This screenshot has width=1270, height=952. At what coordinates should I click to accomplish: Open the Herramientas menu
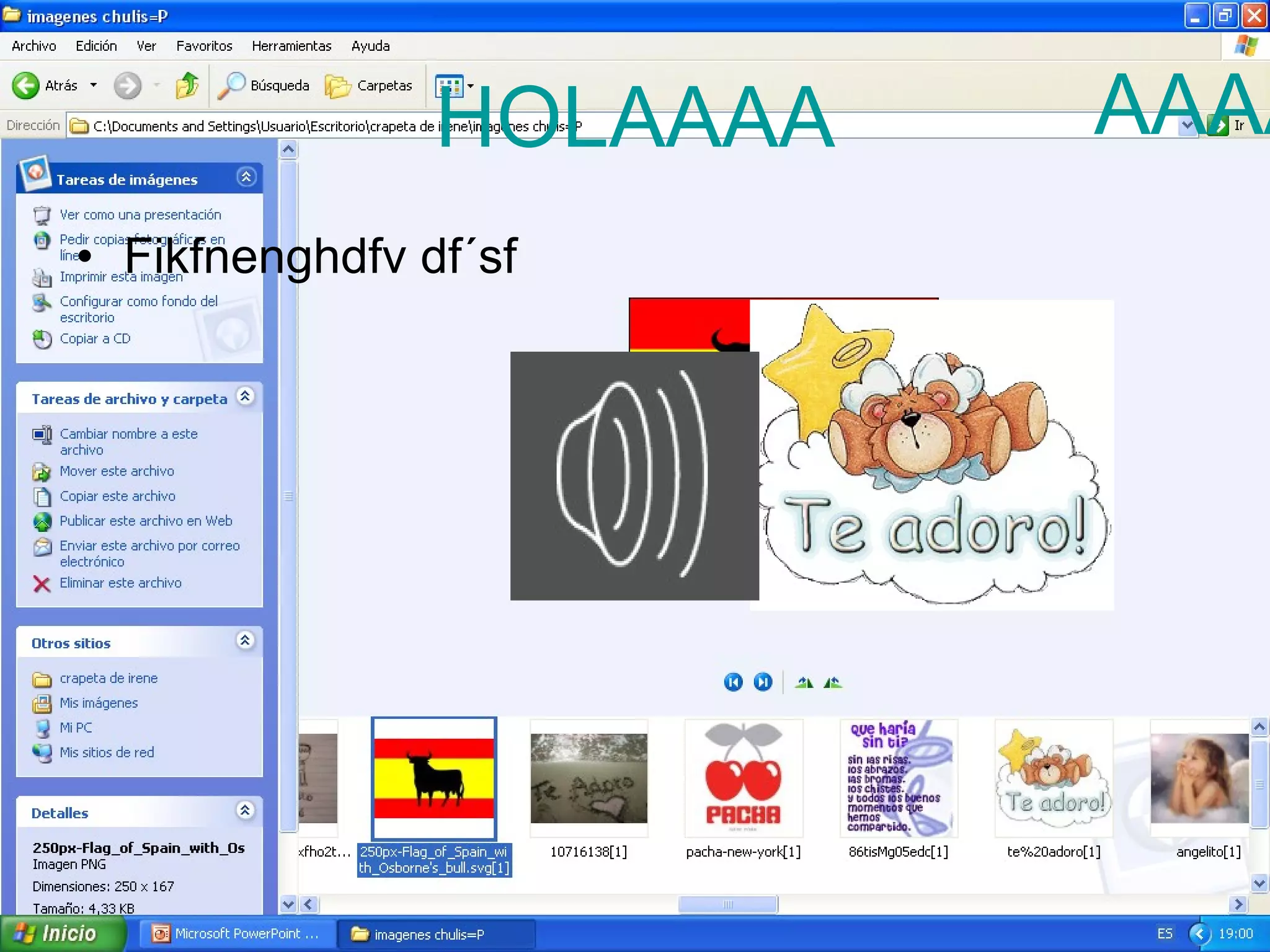(291, 46)
